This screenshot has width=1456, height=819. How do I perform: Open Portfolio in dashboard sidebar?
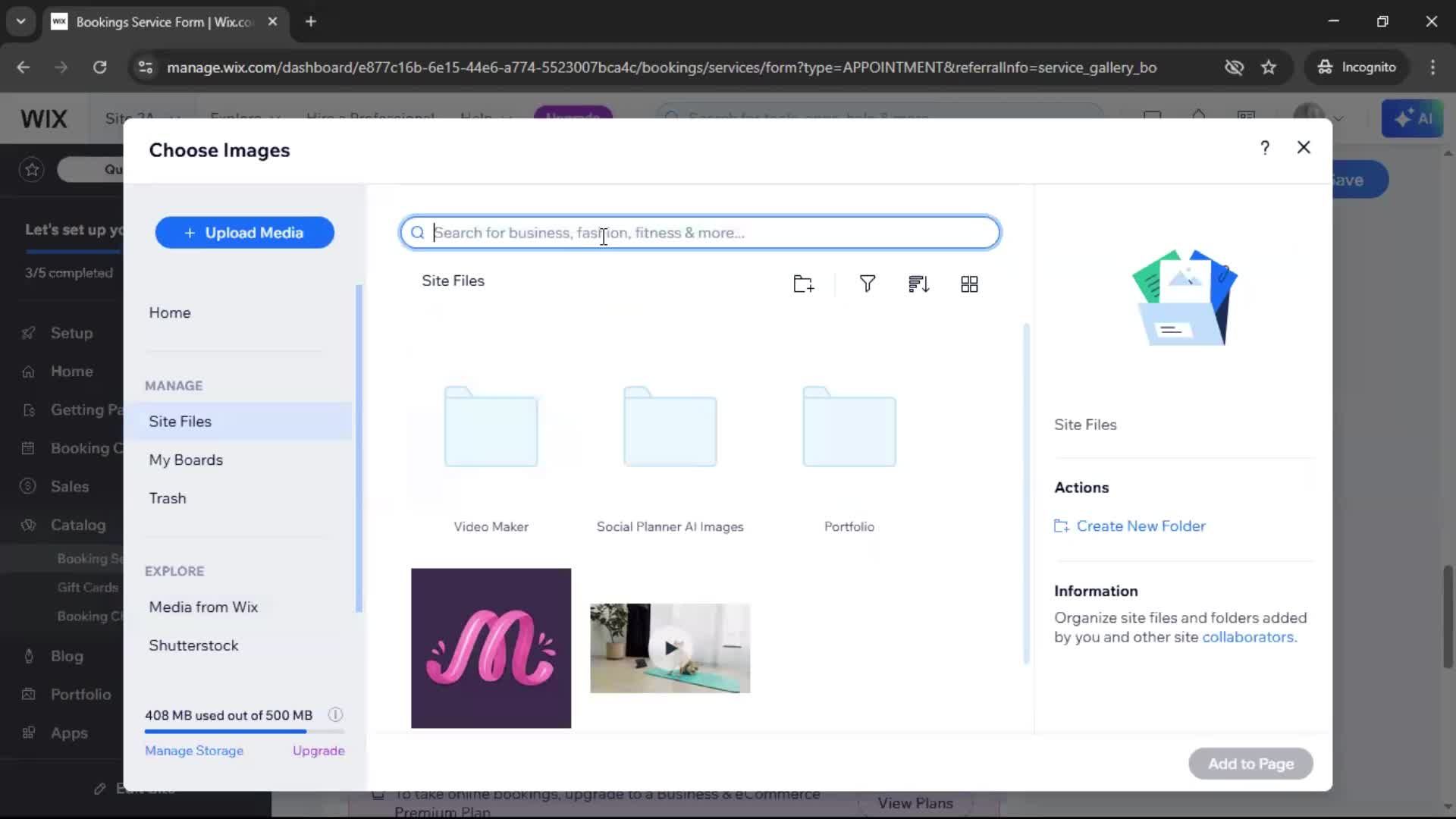click(80, 695)
